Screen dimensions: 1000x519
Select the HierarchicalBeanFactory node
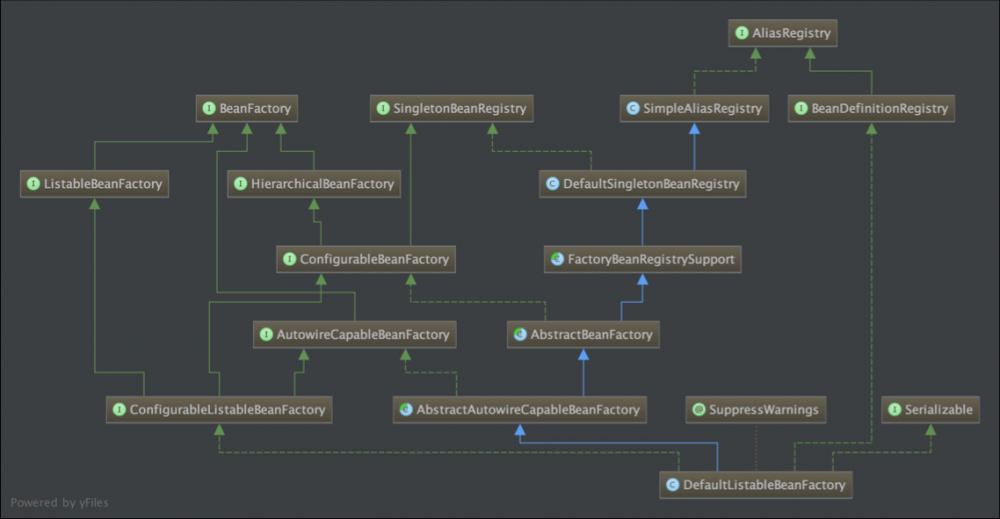click(x=314, y=184)
